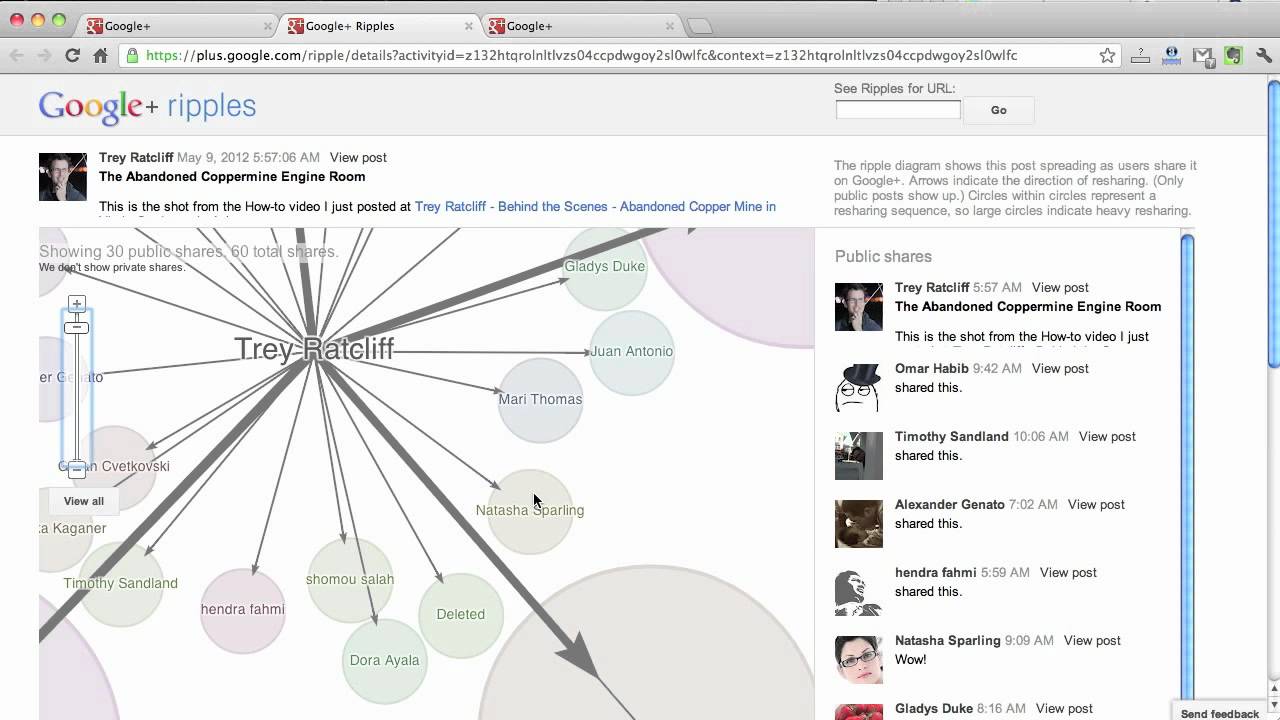Close the Google+ Ripples tab

point(467,26)
